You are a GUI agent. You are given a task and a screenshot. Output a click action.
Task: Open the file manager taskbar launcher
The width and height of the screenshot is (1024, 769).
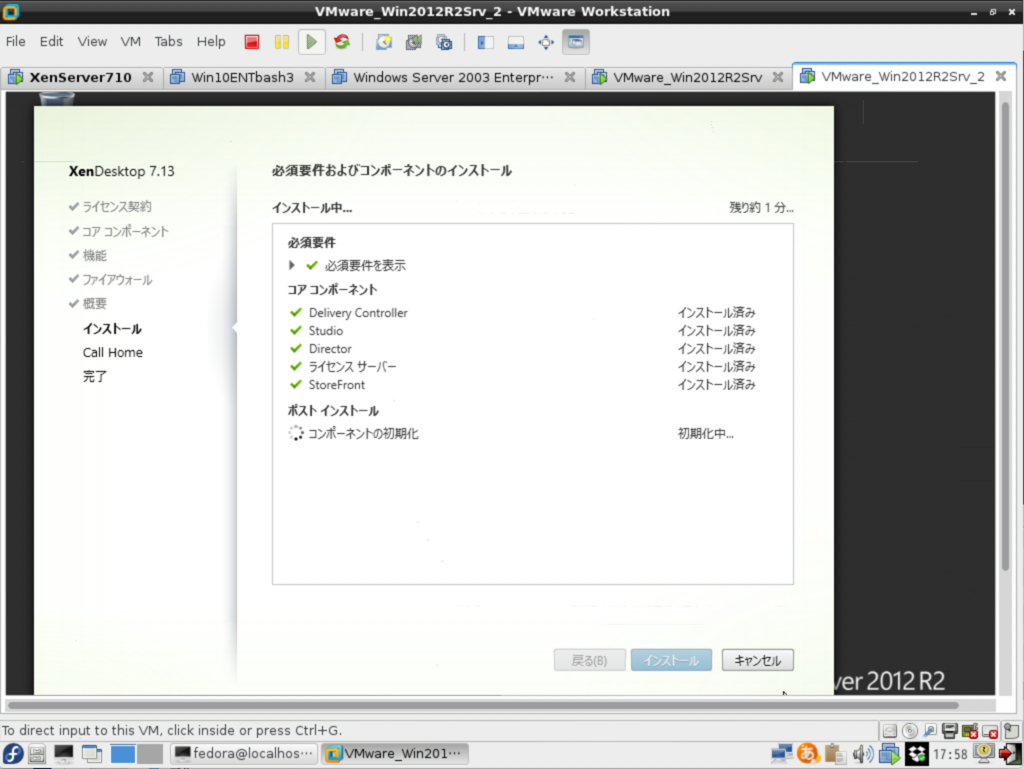[37, 754]
